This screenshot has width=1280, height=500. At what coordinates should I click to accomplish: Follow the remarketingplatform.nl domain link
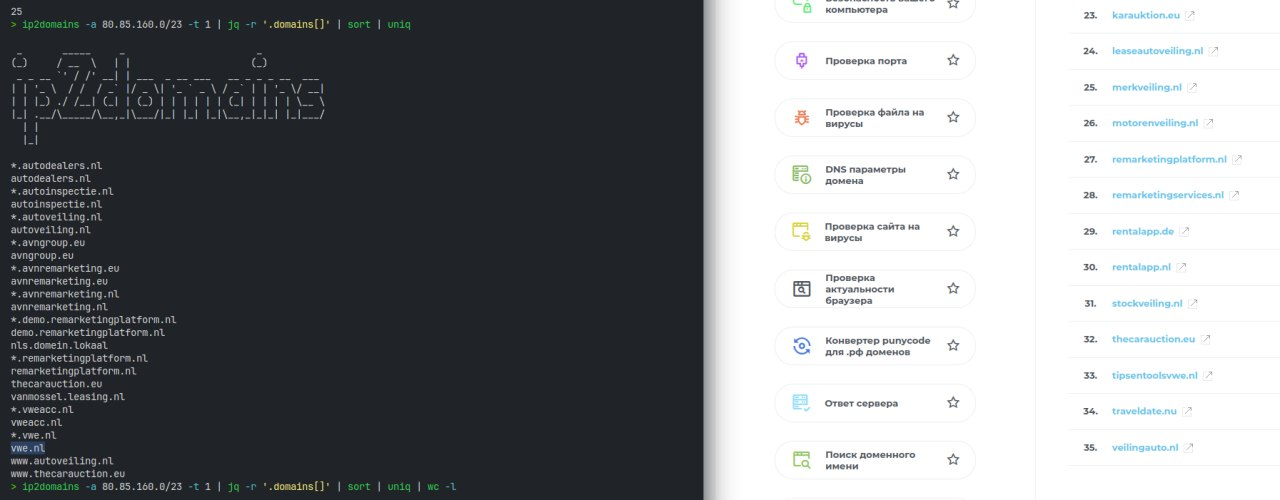[1168, 159]
